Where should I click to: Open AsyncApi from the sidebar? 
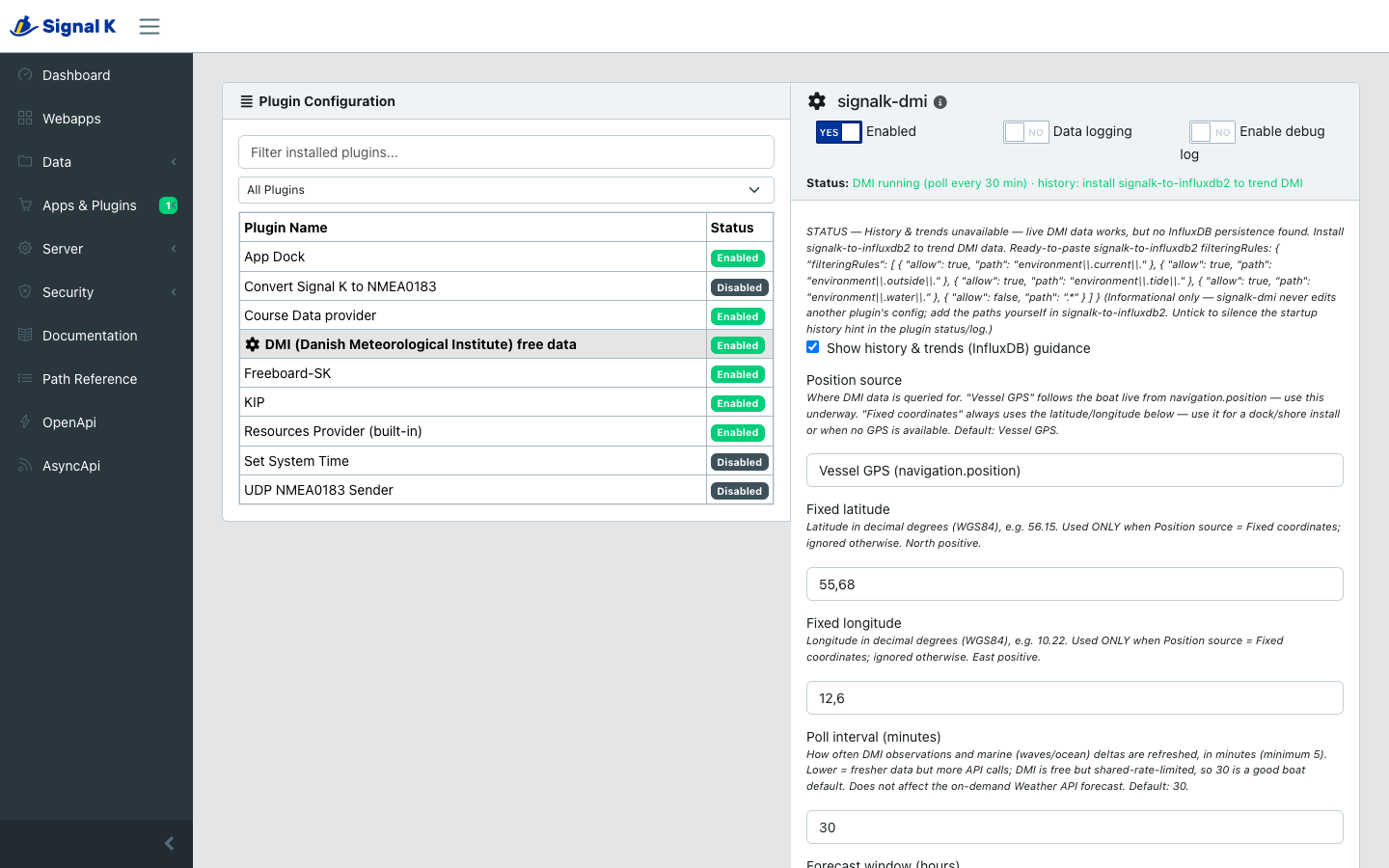(x=96, y=466)
